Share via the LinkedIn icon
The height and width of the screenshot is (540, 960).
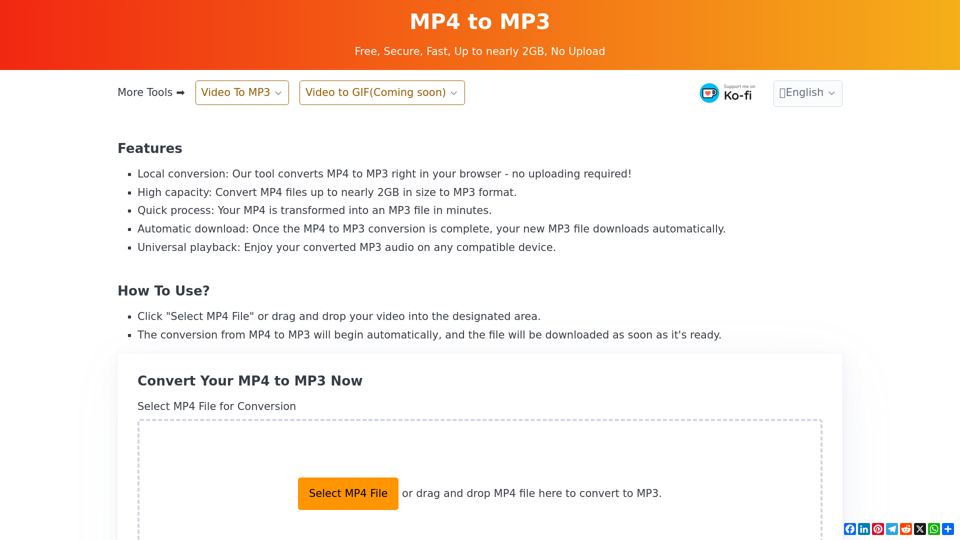point(864,529)
